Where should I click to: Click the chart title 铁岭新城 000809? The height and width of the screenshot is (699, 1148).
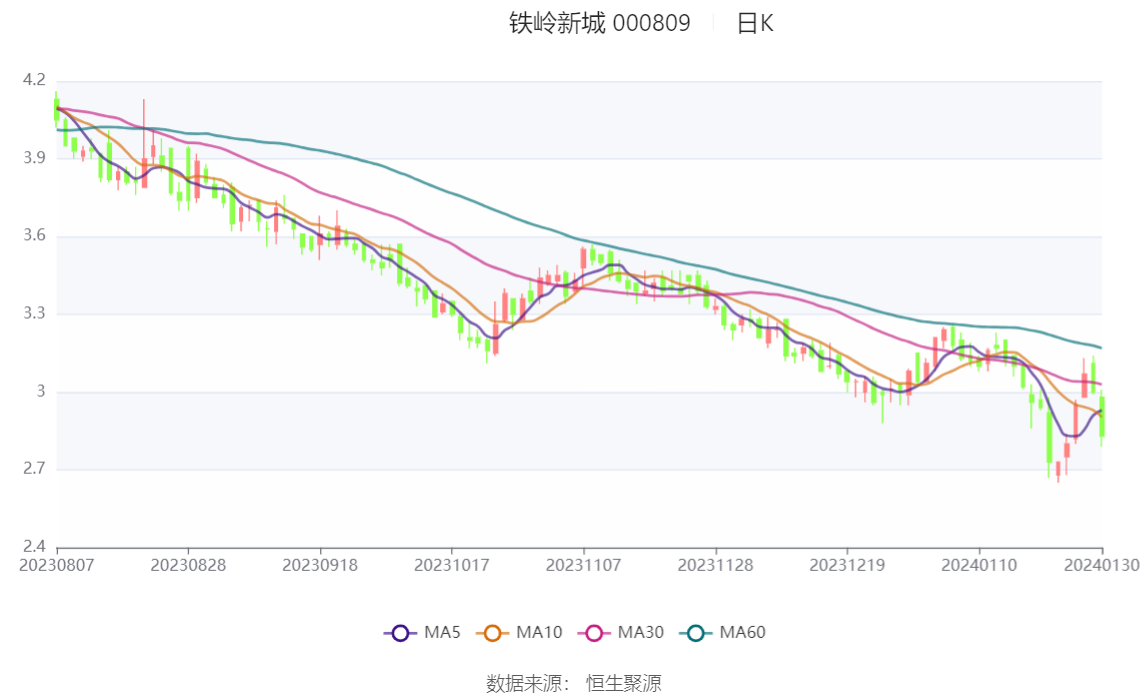tap(600, 23)
